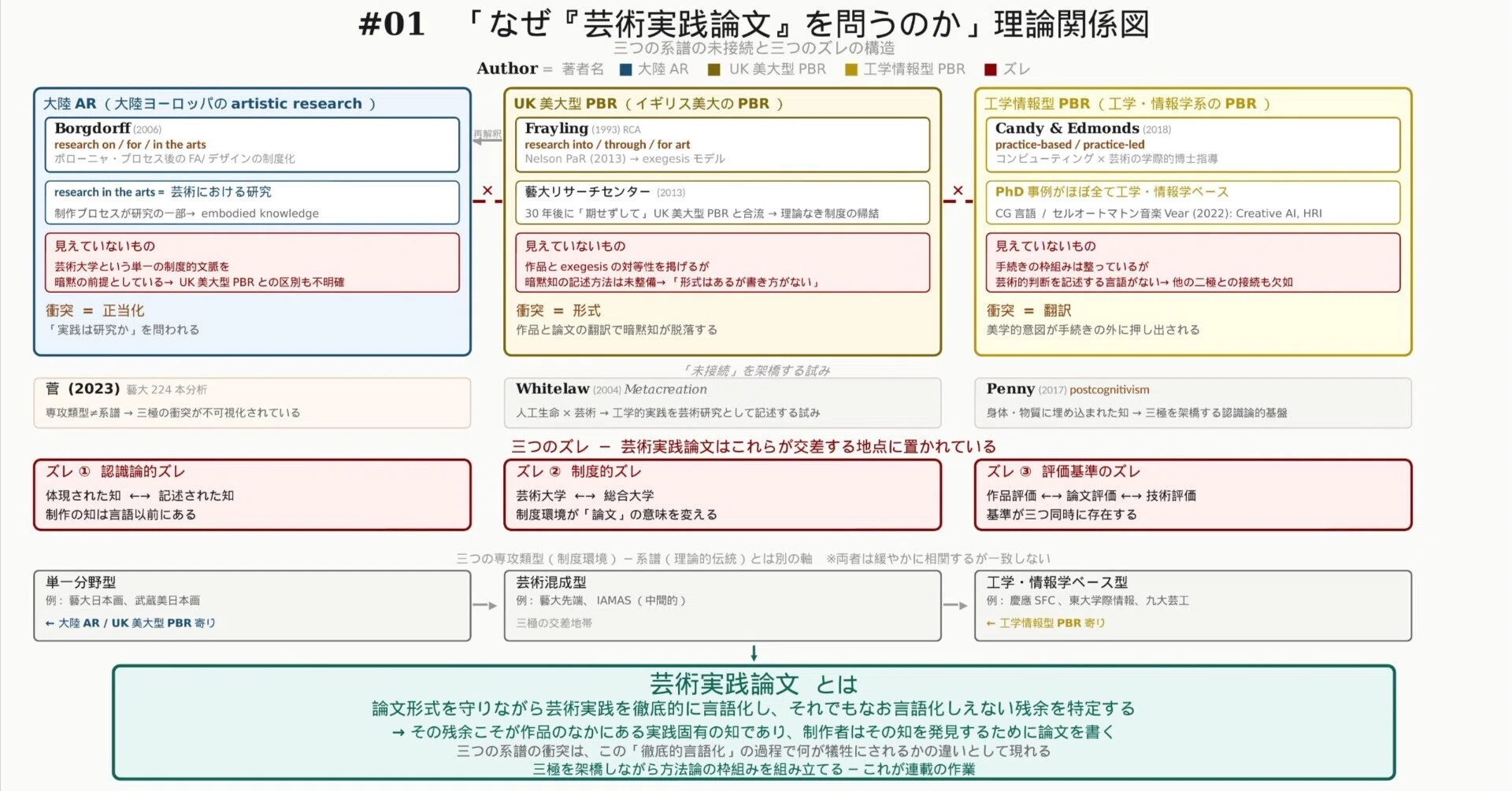Viewport: 1512px width, 791px height.
Task: Click the heading 三つのズレ — 芸術実践論文はこれらが交差する地点
Action: 754,447
